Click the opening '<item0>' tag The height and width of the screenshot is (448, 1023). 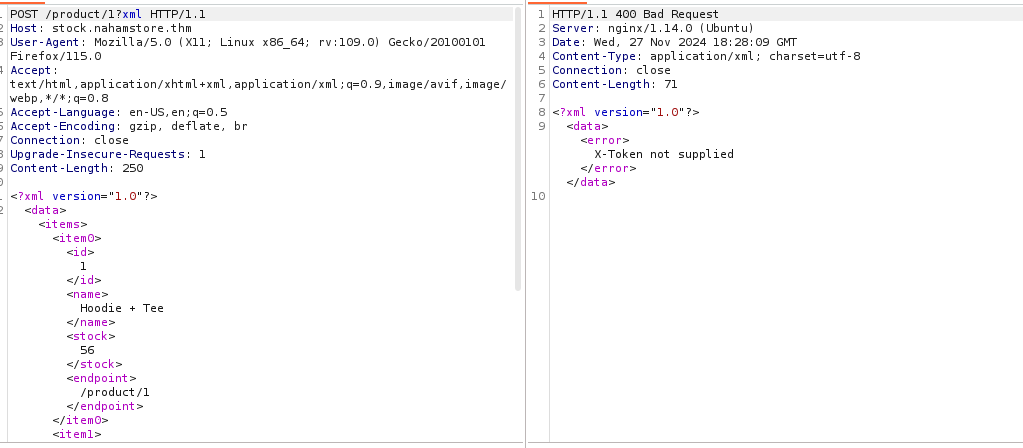click(77, 239)
